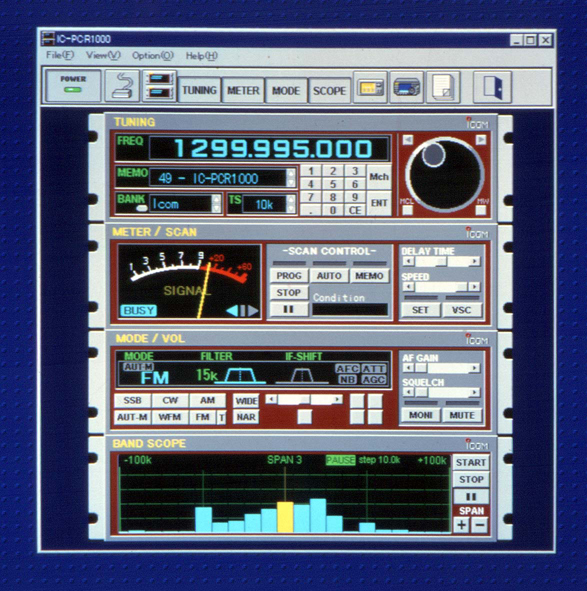
Task: Show the TUNING panel from toolbar
Action: click(199, 90)
